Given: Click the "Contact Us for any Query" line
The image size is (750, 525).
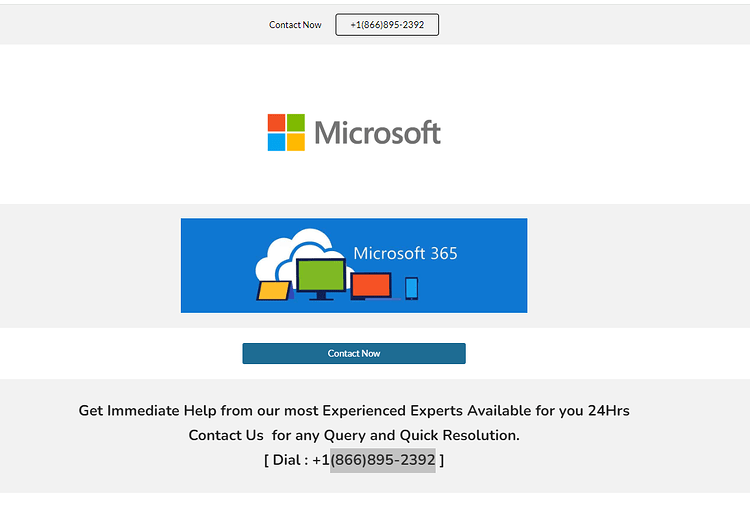Looking at the screenshot, I should pyautogui.click(x=354, y=435).
